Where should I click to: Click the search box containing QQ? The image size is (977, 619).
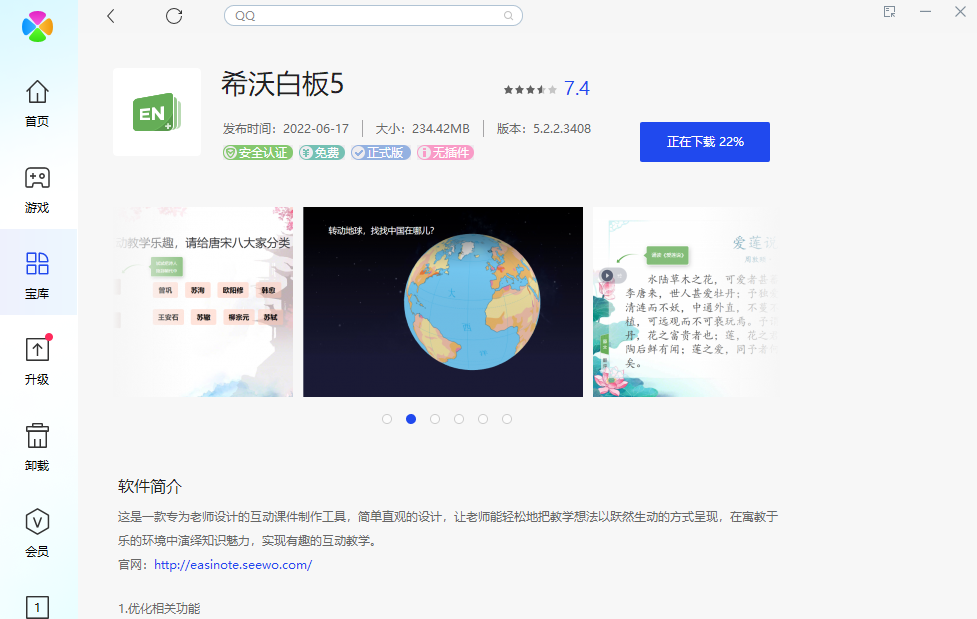point(373,16)
